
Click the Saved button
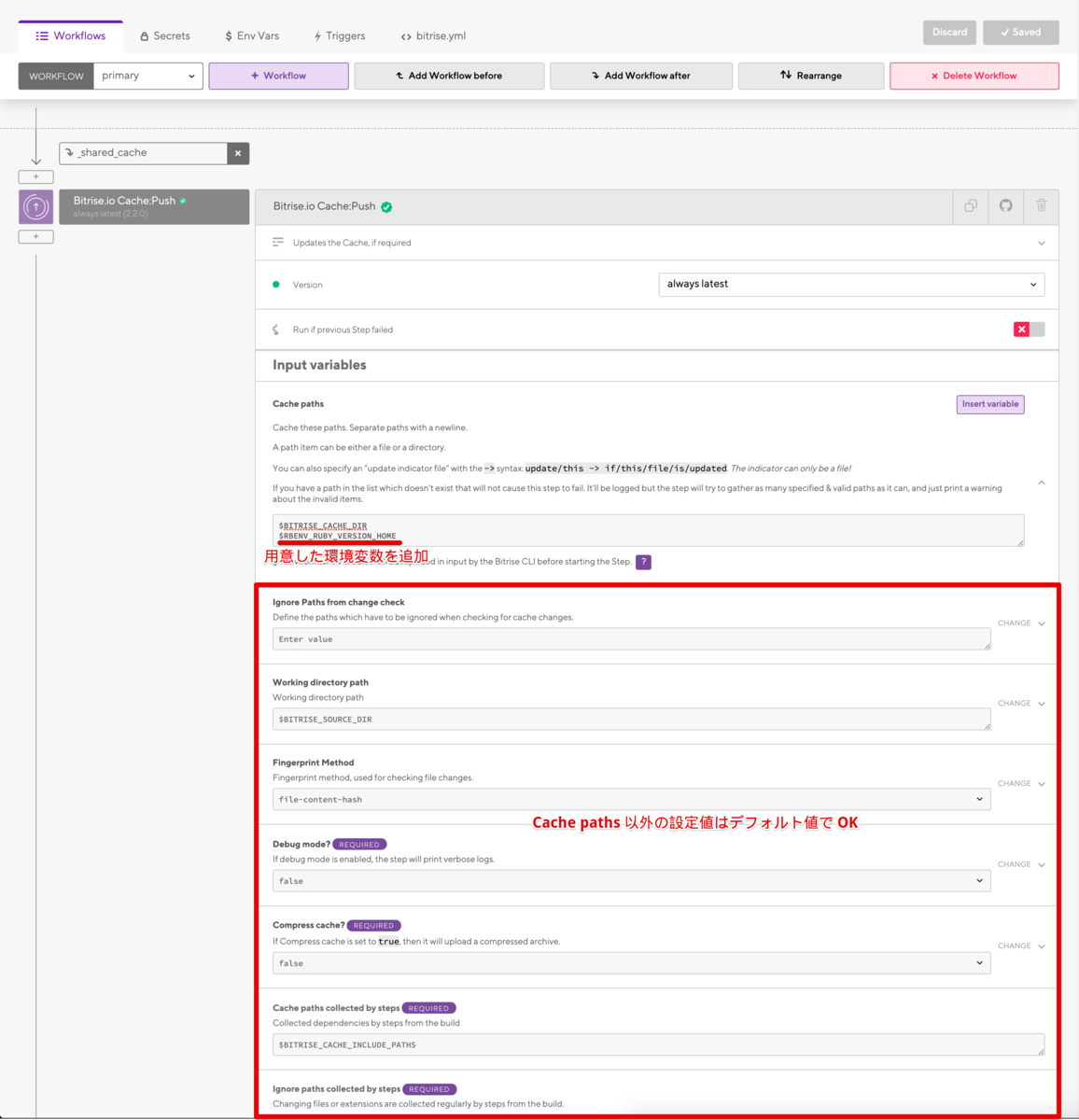click(x=1021, y=32)
